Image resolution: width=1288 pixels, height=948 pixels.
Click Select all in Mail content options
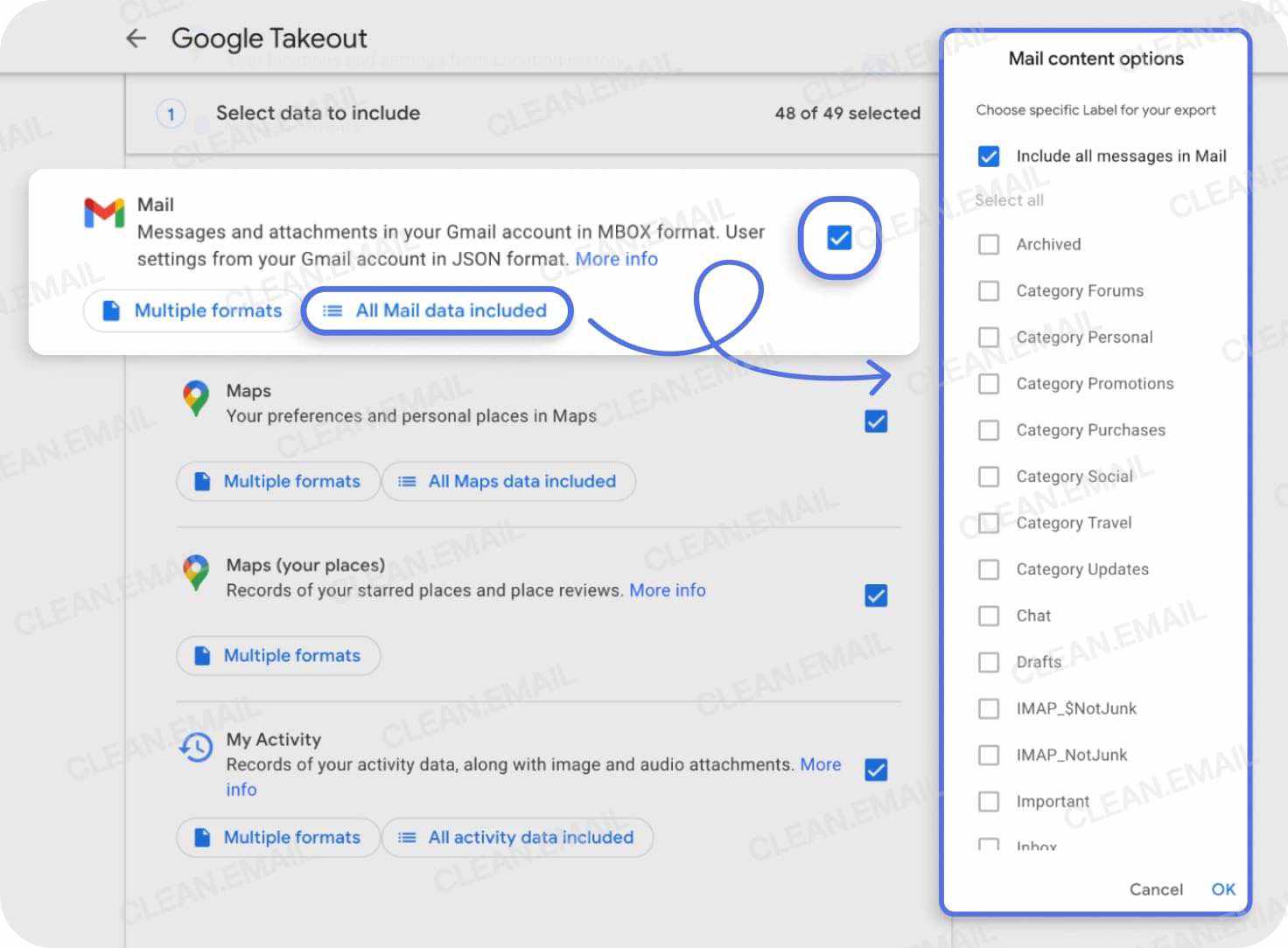[x=1008, y=199]
